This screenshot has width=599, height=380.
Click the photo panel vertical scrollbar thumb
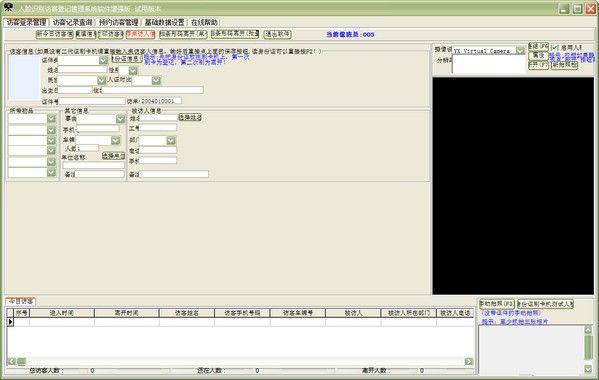click(x=588, y=348)
